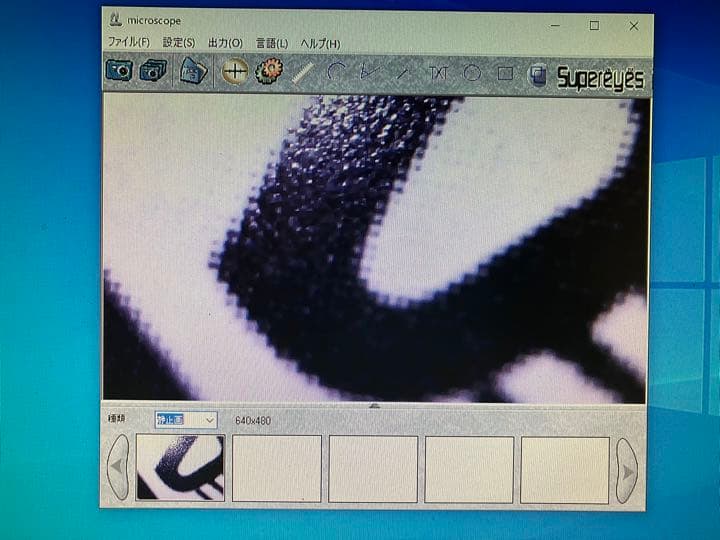The height and width of the screenshot is (540, 720).
Task: Open the 設定(S) menu
Action: coord(179,43)
